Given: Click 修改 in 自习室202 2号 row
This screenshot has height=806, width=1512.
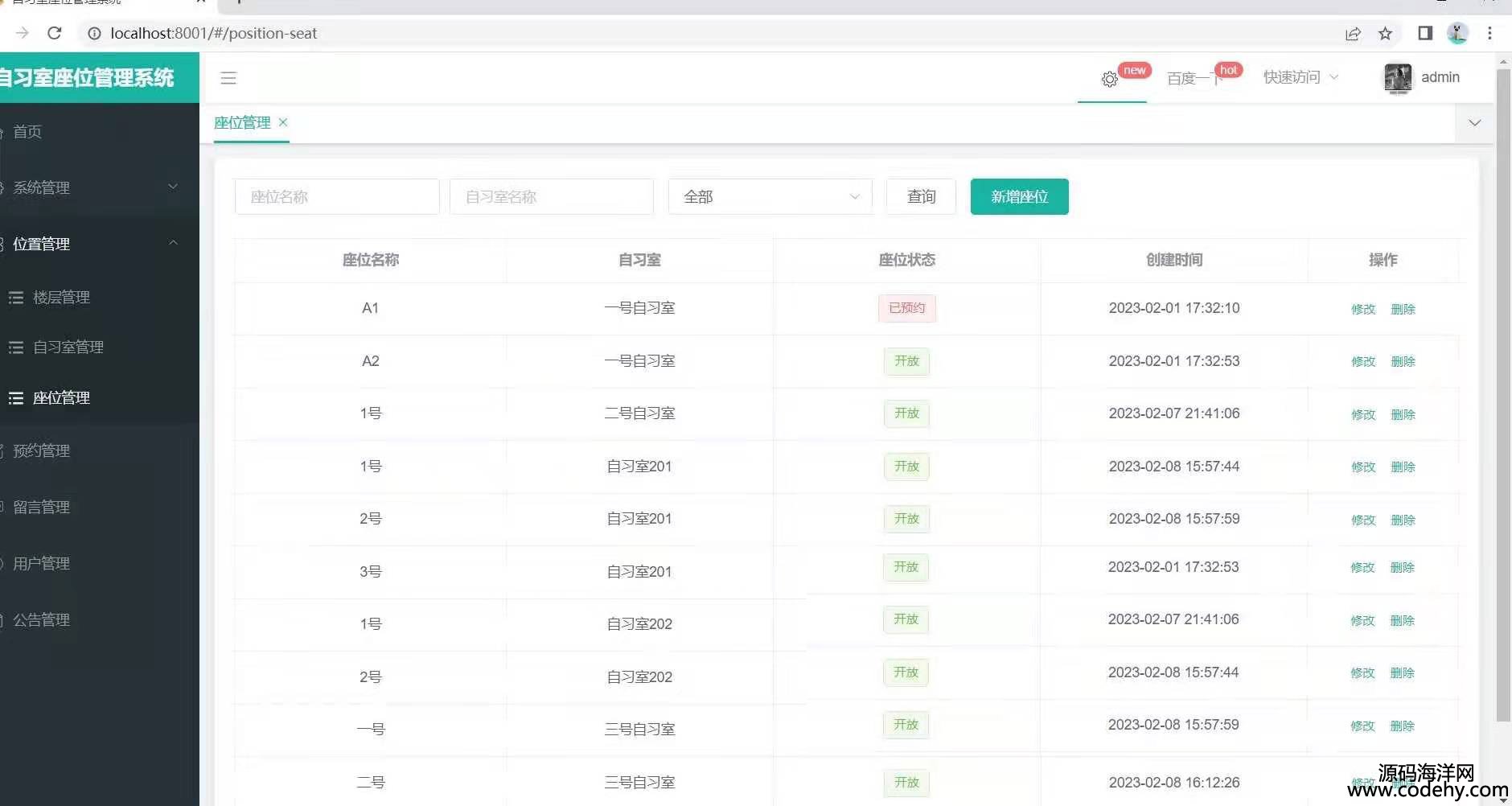Looking at the screenshot, I should 1362,672.
